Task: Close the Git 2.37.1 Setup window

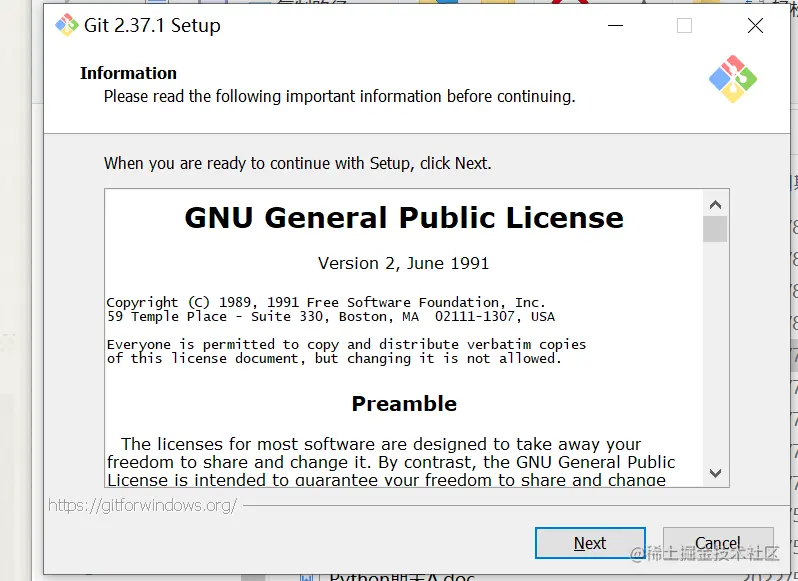Action: pyautogui.click(x=755, y=25)
